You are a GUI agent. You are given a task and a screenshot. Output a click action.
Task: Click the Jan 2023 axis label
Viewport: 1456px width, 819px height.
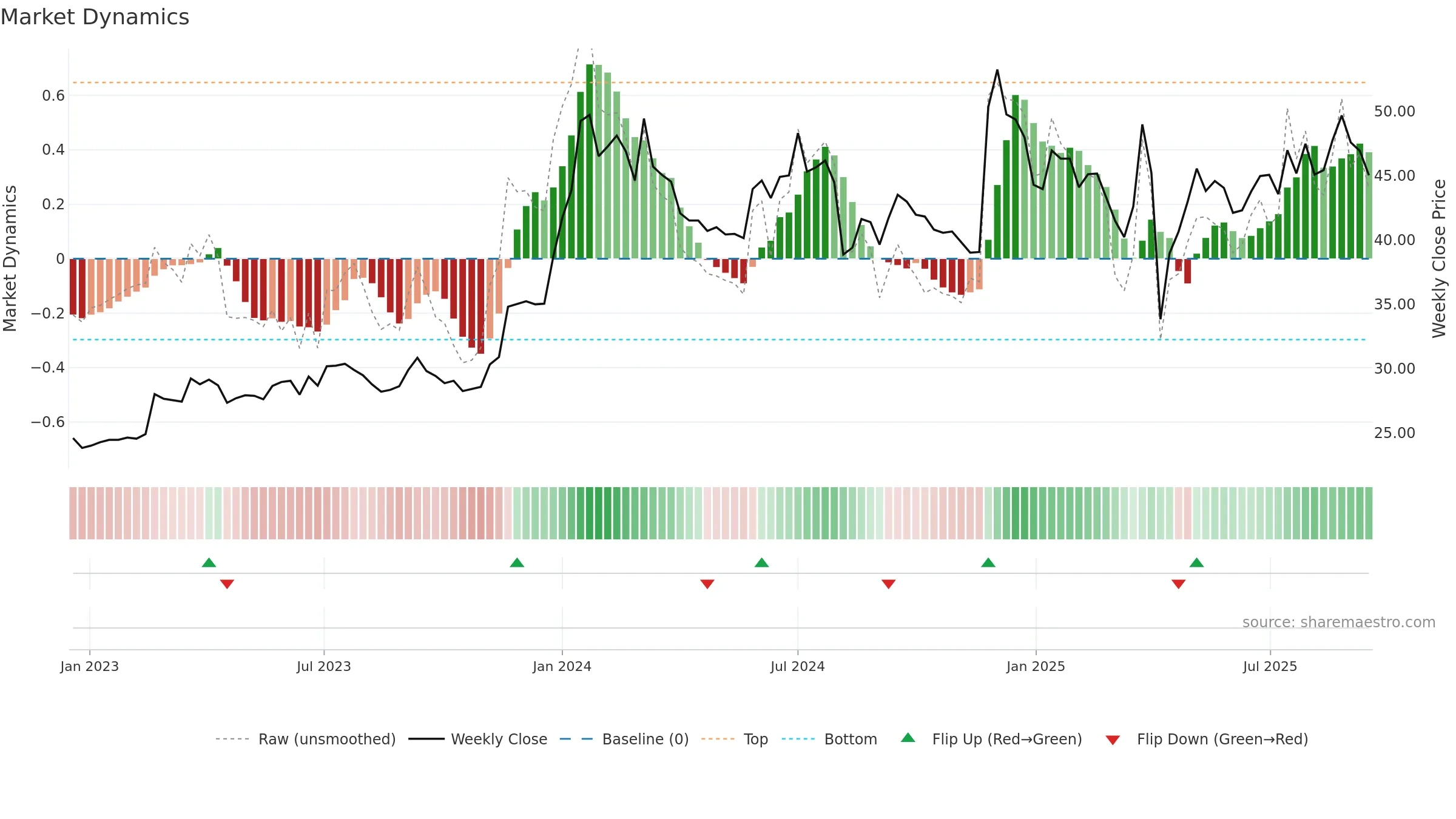click(x=90, y=666)
